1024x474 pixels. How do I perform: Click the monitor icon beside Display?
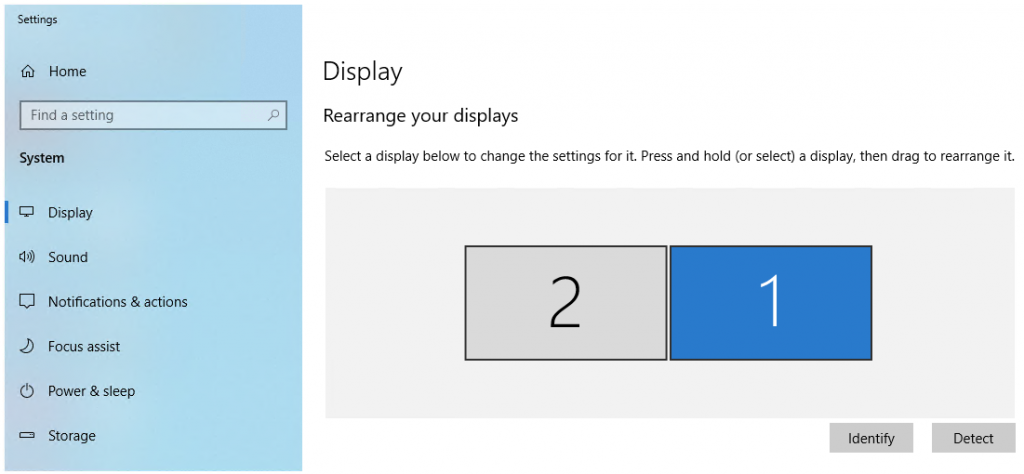tap(27, 213)
